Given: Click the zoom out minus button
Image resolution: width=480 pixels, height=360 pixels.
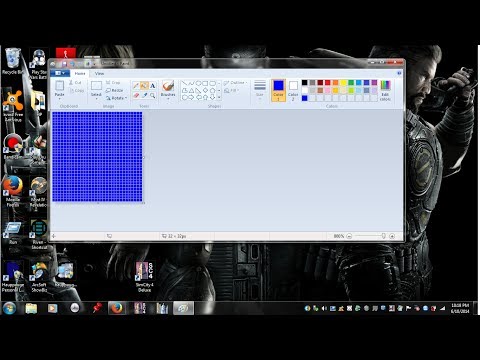Looking at the screenshot, I should 349,236.
